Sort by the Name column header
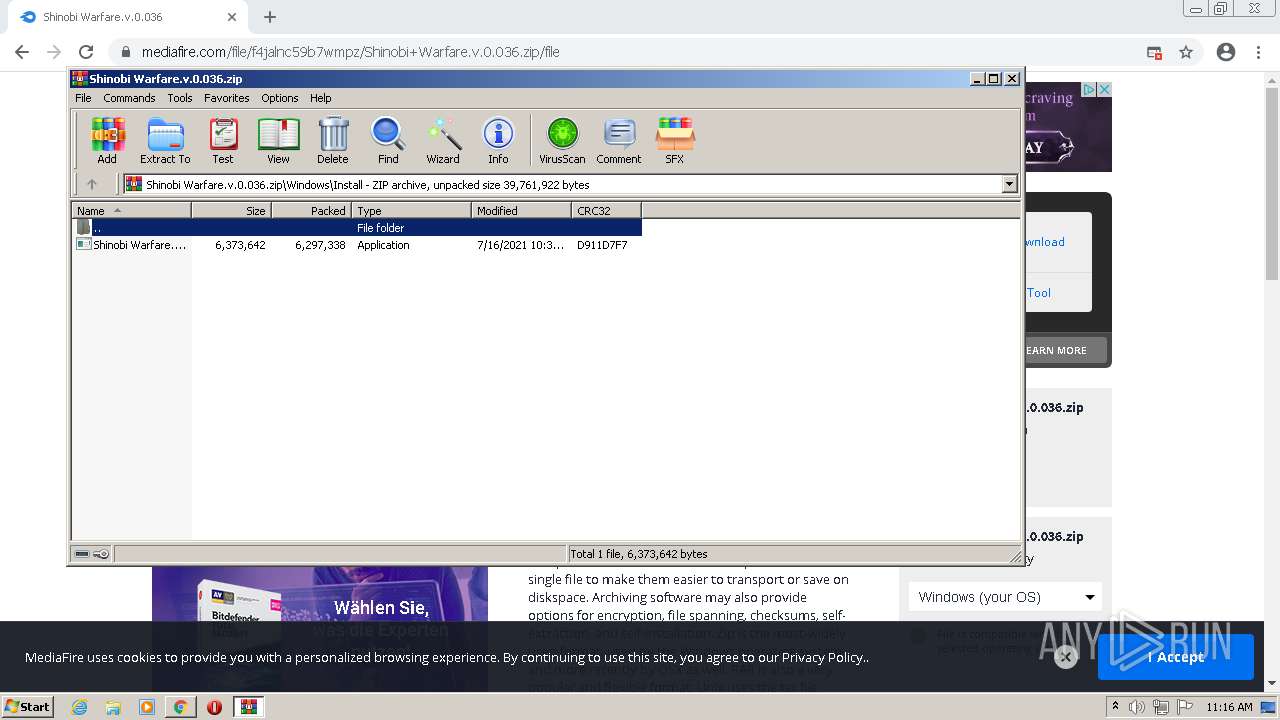The width and height of the screenshot is (1280, 720). click(131, 210)
